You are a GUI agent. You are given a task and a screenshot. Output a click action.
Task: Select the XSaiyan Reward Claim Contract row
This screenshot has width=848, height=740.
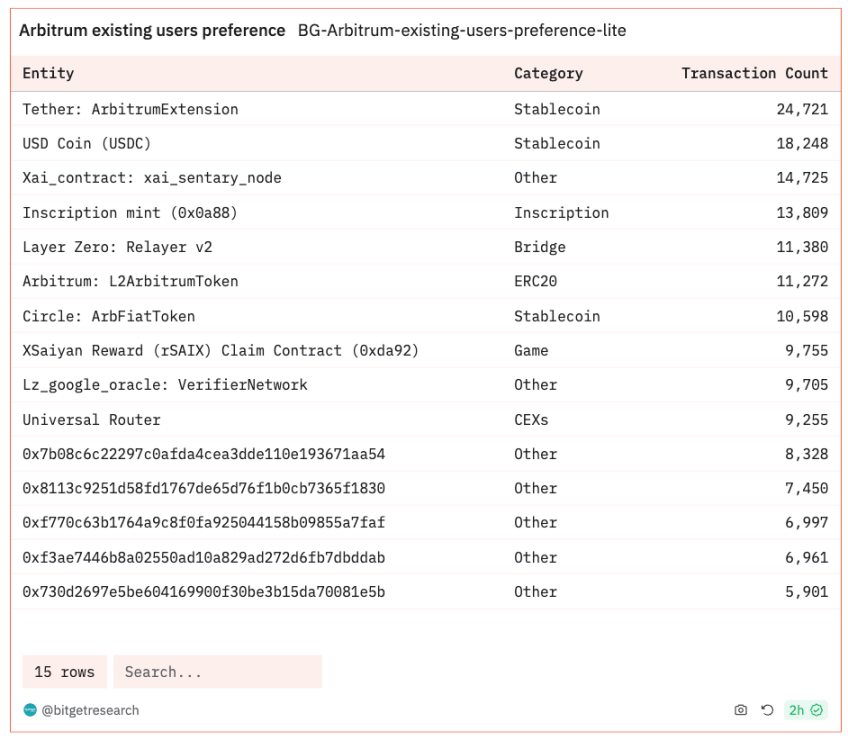426,351
